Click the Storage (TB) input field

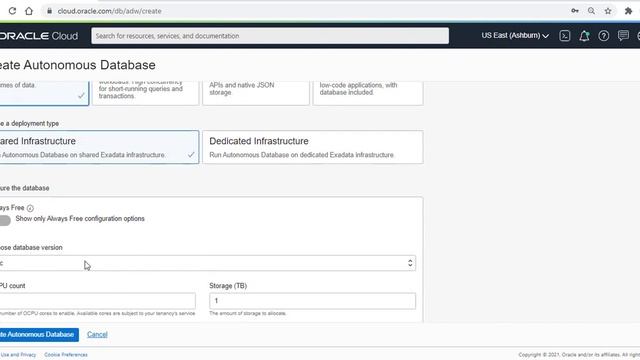[312, 301]
